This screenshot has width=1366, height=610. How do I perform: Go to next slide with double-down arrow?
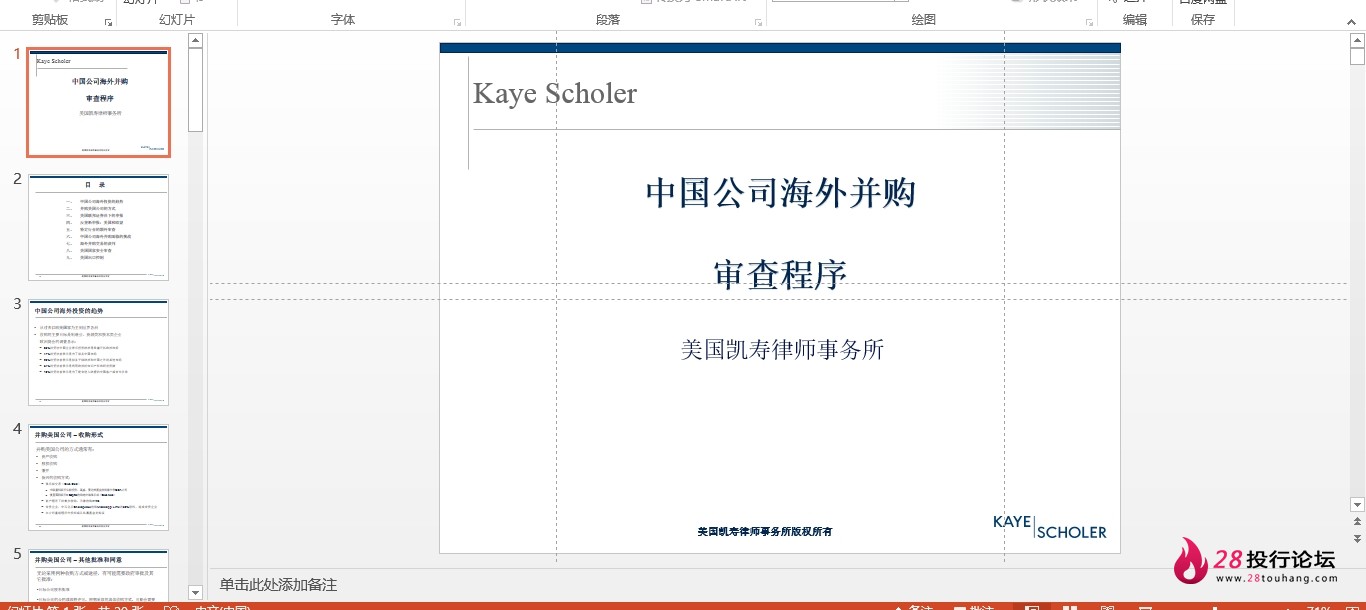1357,538
